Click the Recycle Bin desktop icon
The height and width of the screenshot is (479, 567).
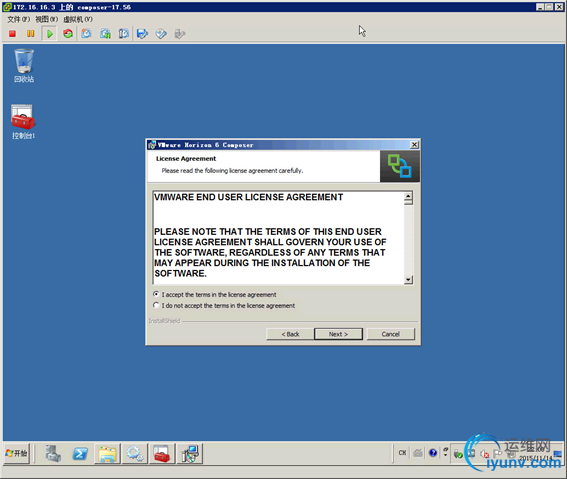[x=24, y=65]
